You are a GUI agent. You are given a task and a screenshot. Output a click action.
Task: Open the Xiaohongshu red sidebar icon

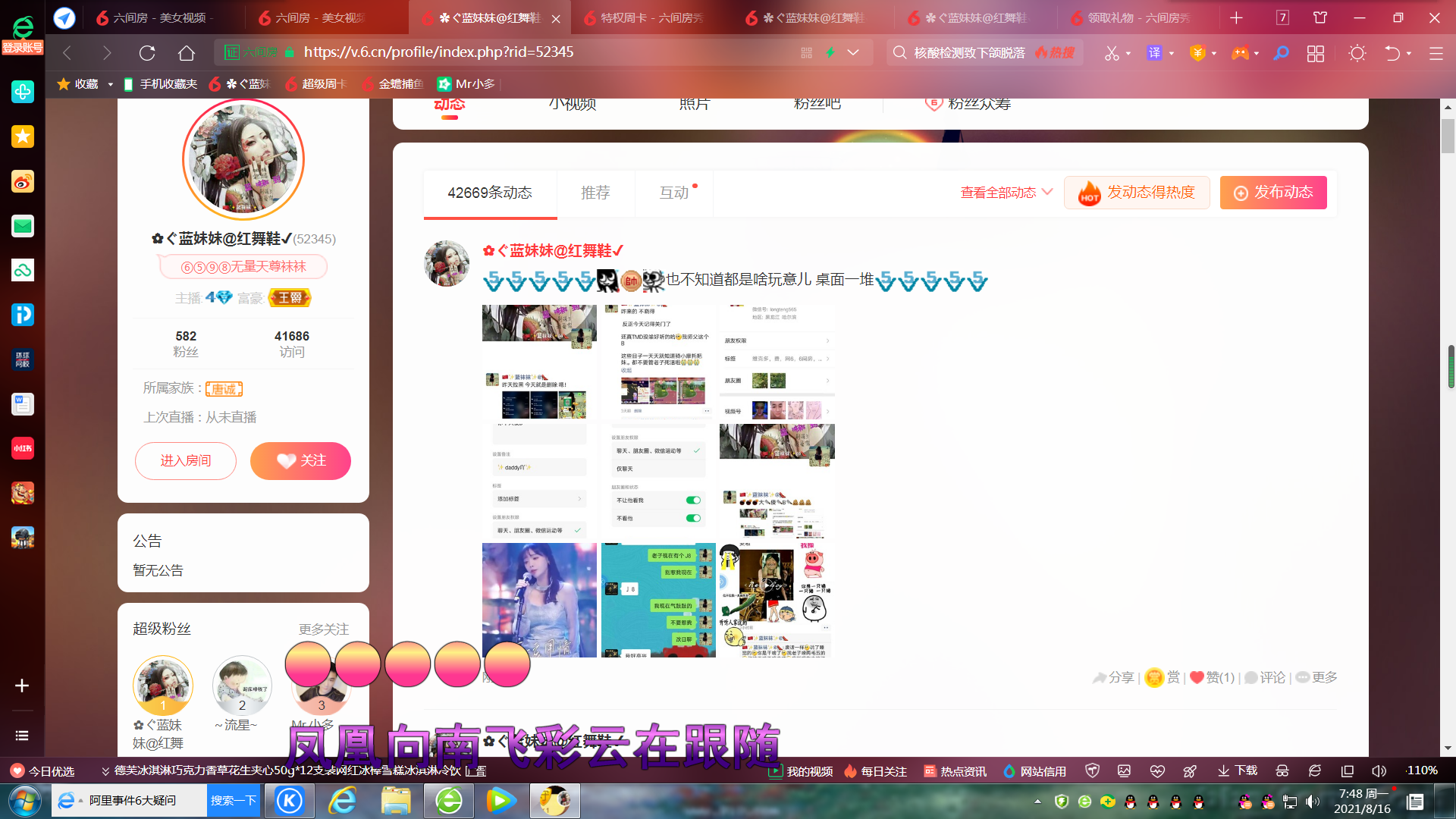click(23, 448)
